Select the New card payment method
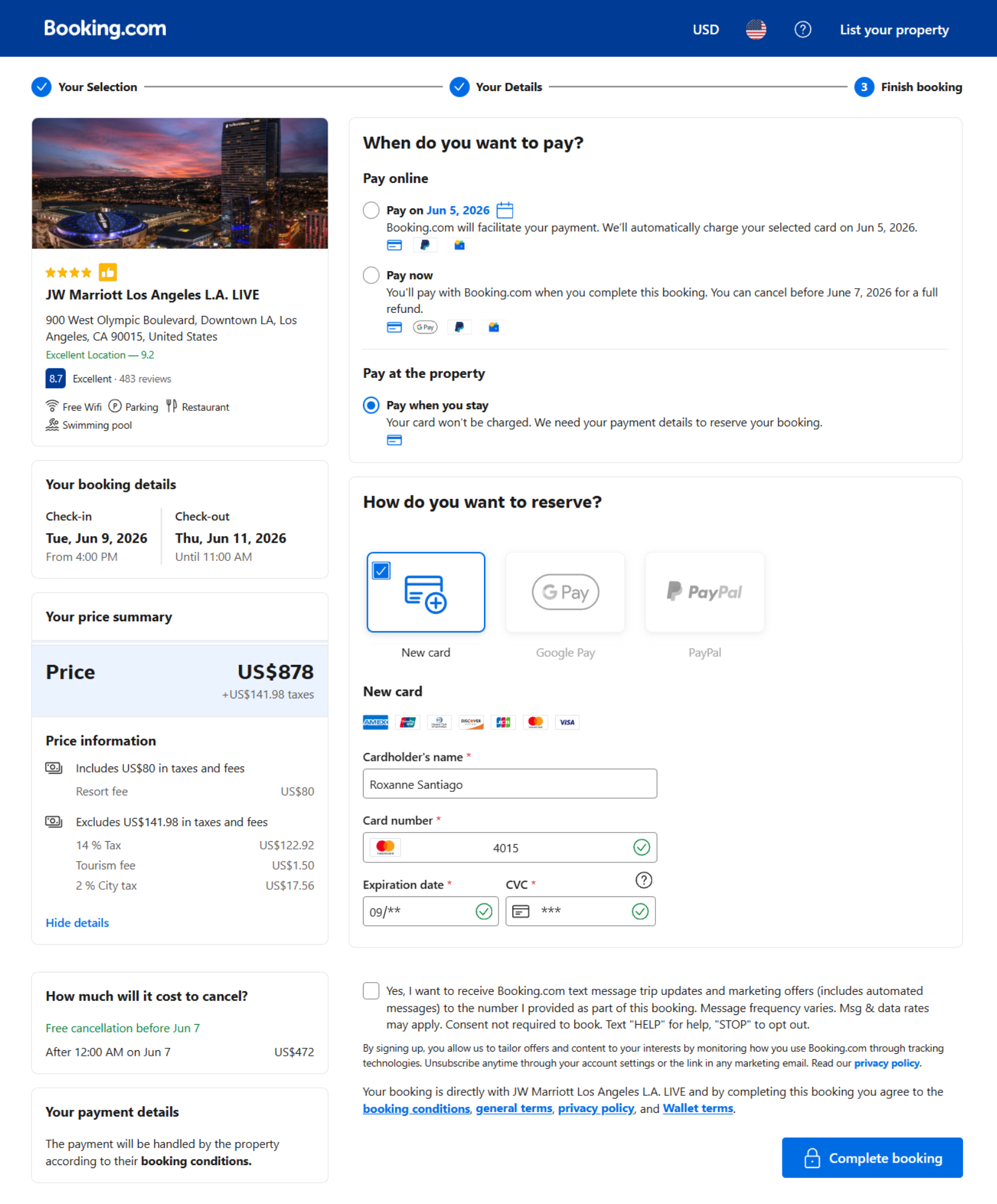The width and height of the screenshot is (997, 1204). [x=426, y=592]
